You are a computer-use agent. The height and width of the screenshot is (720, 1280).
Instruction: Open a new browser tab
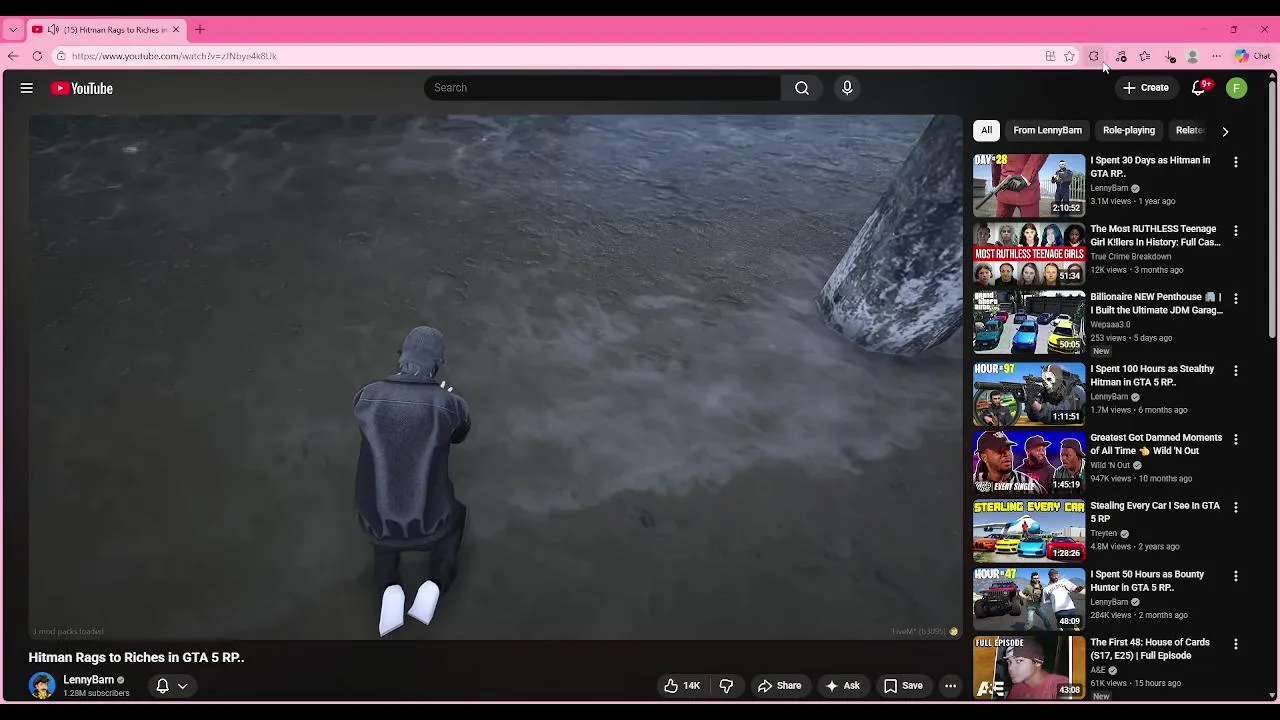(200, 29)
